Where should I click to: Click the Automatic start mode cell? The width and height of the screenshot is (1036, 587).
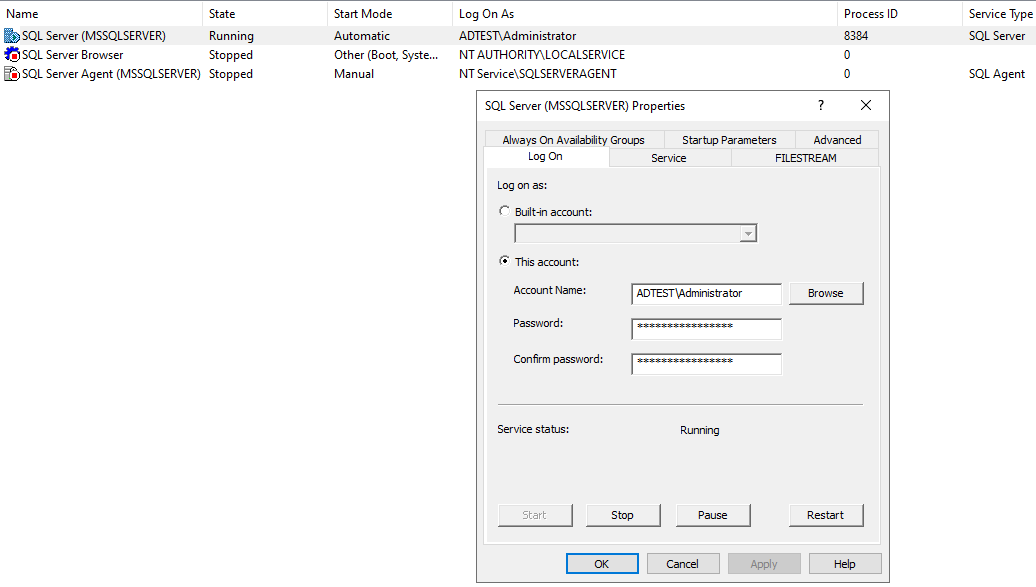coord(361,36)
